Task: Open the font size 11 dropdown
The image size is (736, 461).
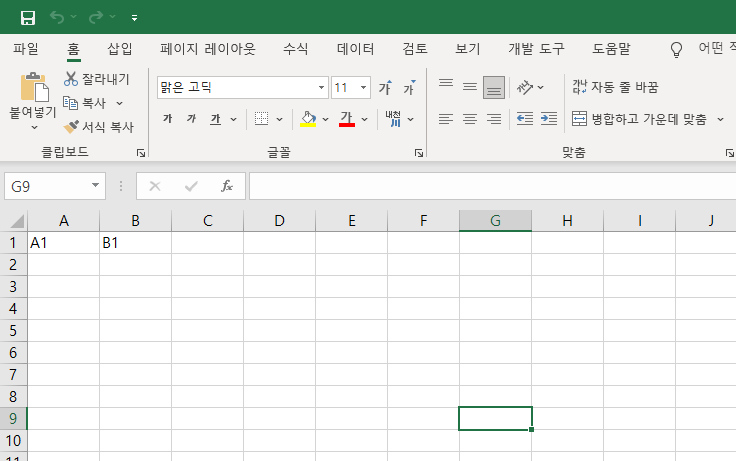Action: (363, 87)
